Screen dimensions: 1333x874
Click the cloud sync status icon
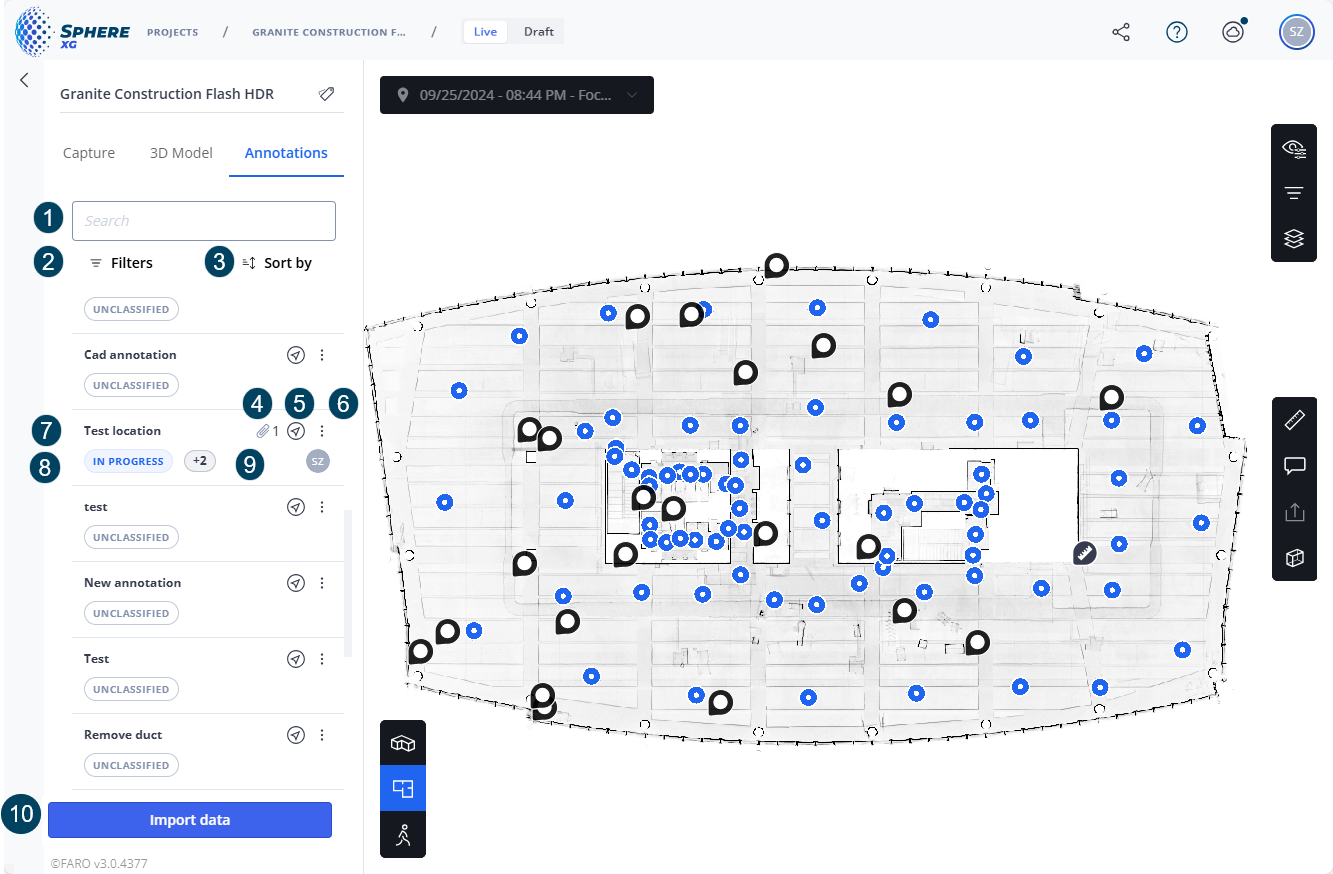(x=1233, y=32)
